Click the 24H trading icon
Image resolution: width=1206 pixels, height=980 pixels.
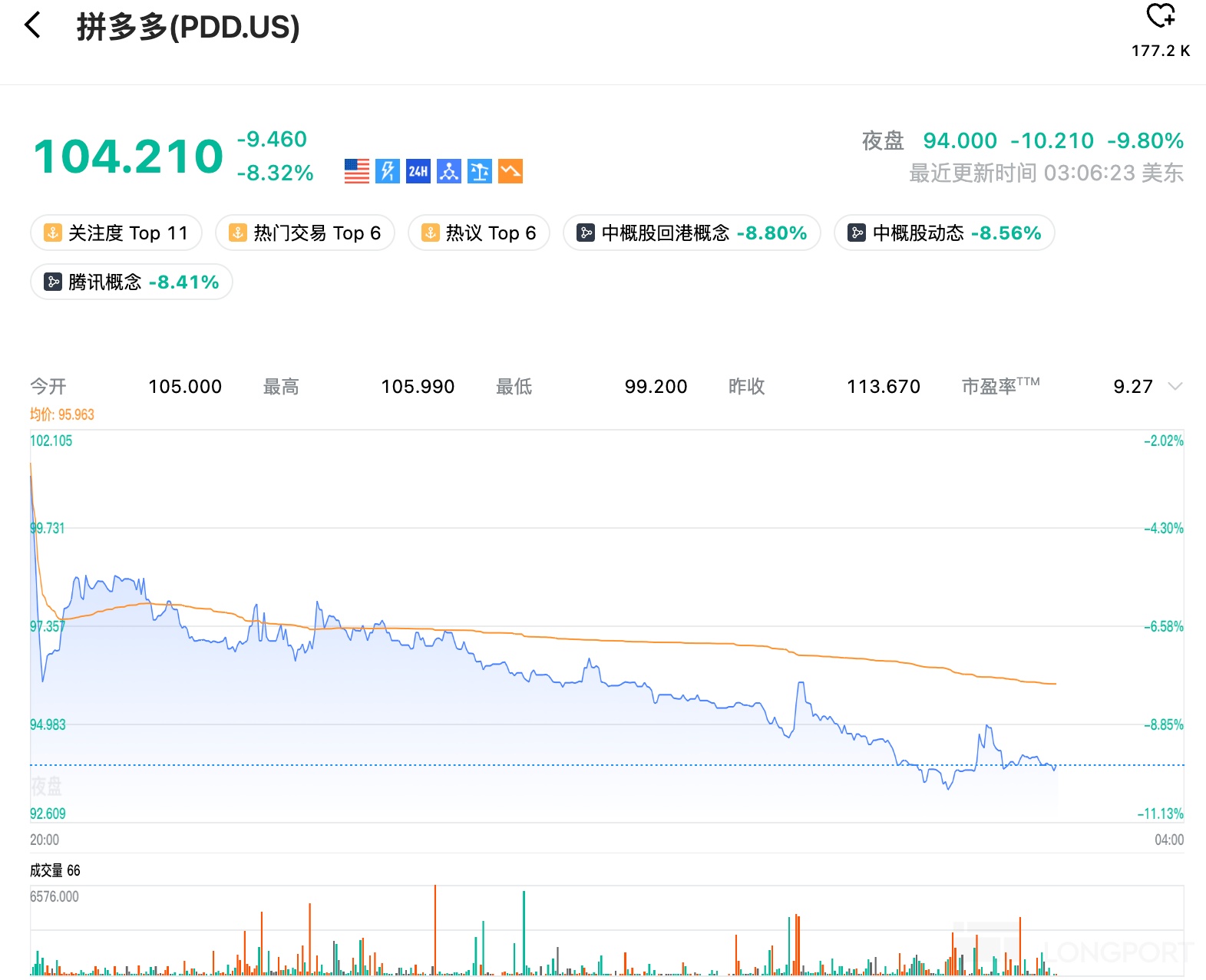tap(418, 171)
